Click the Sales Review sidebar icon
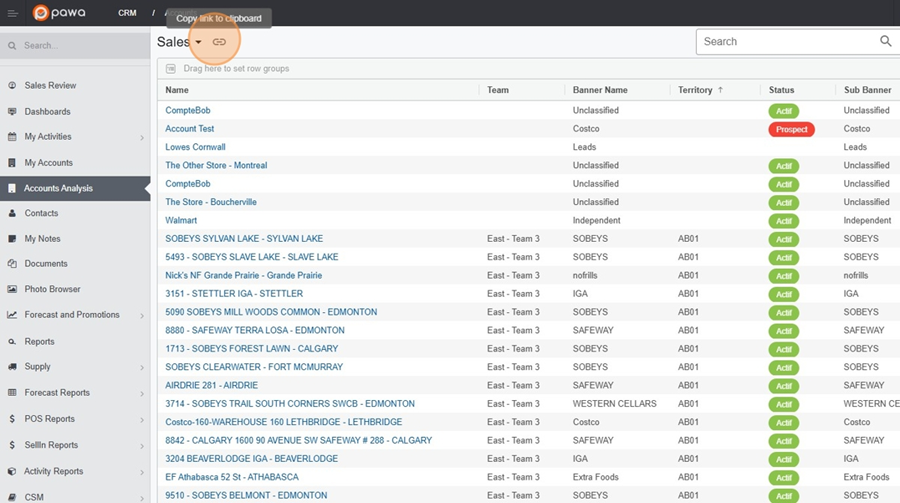Viewport: 900px width, 503px height. 12,86
